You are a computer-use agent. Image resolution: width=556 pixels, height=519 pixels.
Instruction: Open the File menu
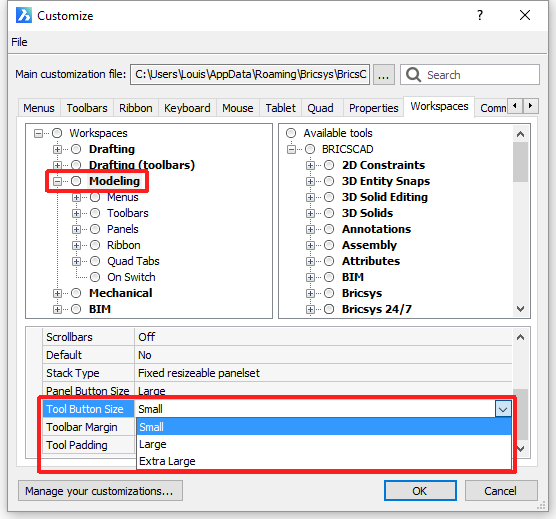19,42
